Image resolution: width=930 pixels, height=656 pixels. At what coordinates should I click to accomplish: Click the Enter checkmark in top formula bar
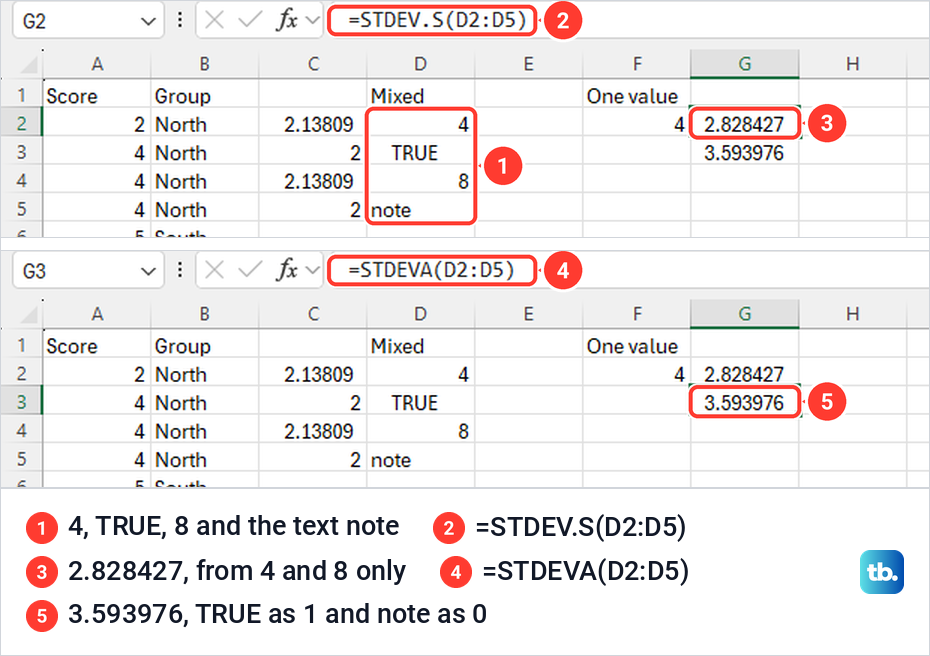[x=250, y=21]
